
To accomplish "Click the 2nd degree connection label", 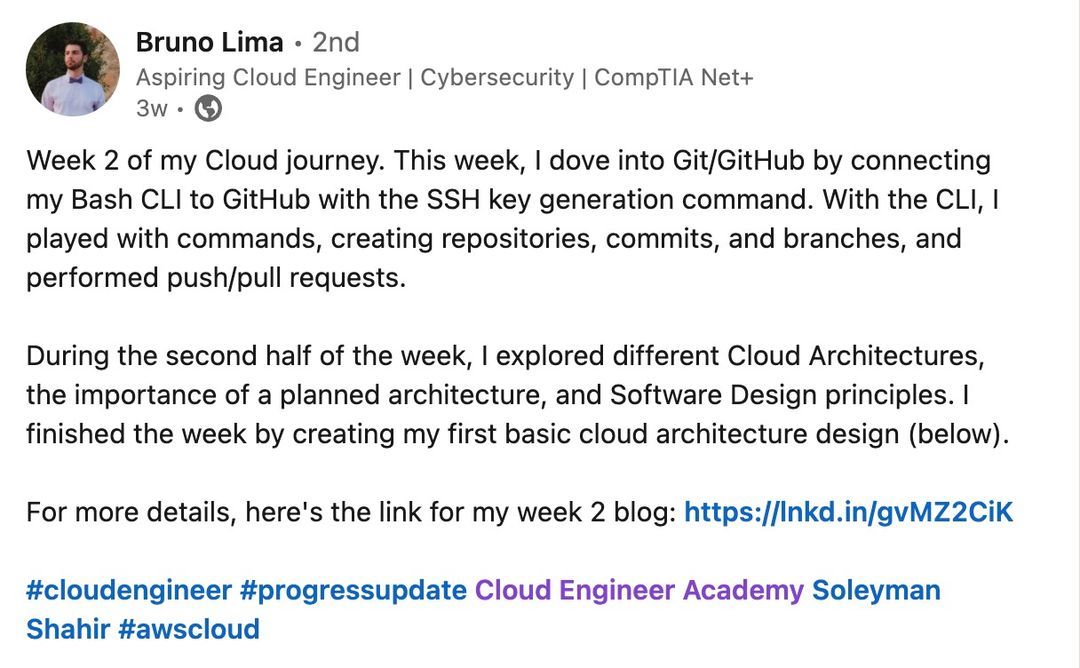I will click(x=336, y=43).
